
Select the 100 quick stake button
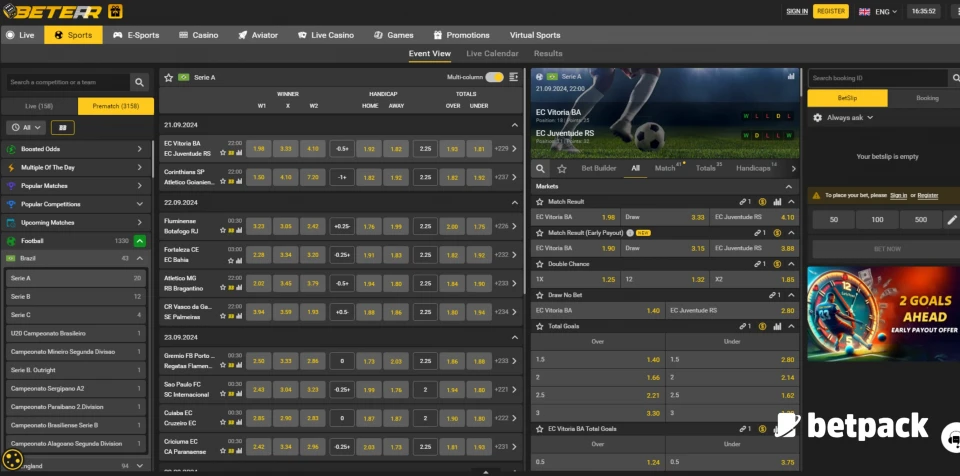pos(877,219)
